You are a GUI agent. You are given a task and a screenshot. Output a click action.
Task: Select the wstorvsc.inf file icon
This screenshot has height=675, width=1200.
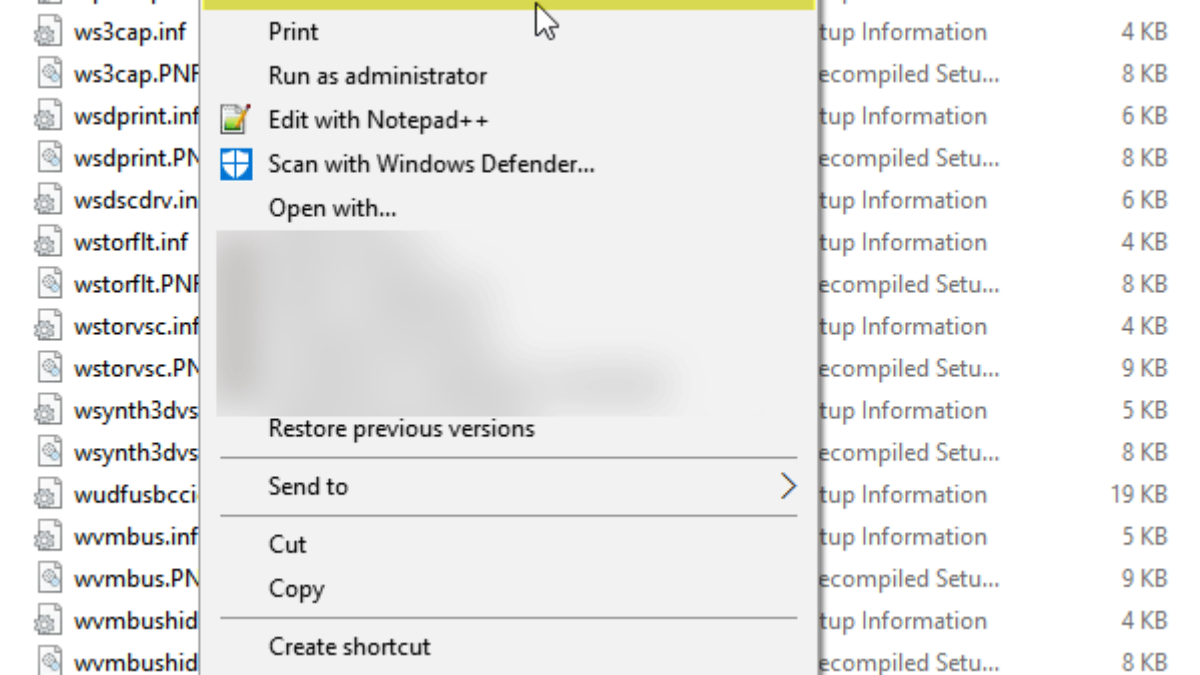point(47,327)
